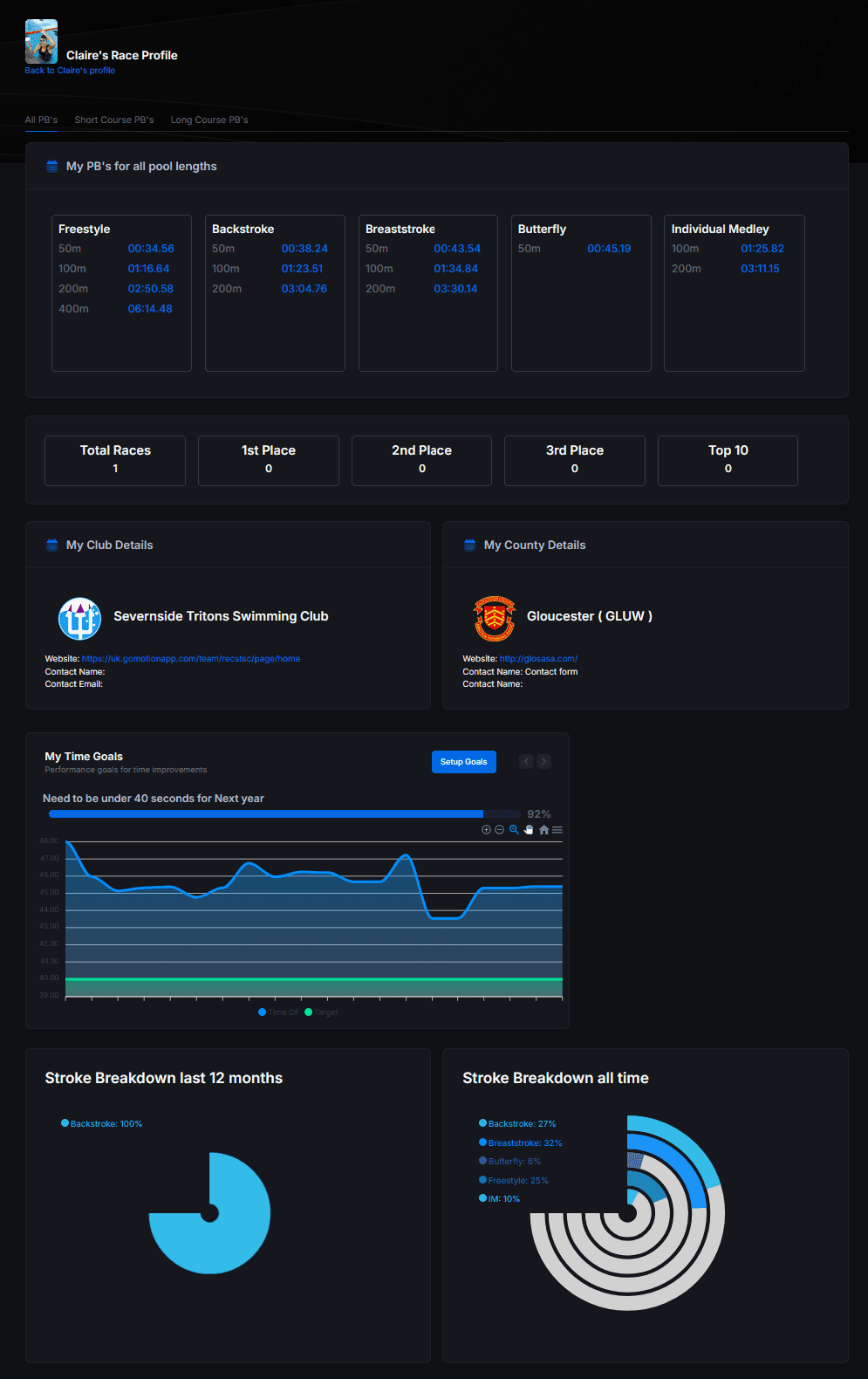Click the 92% goal progress bar

tap(284, 814)
